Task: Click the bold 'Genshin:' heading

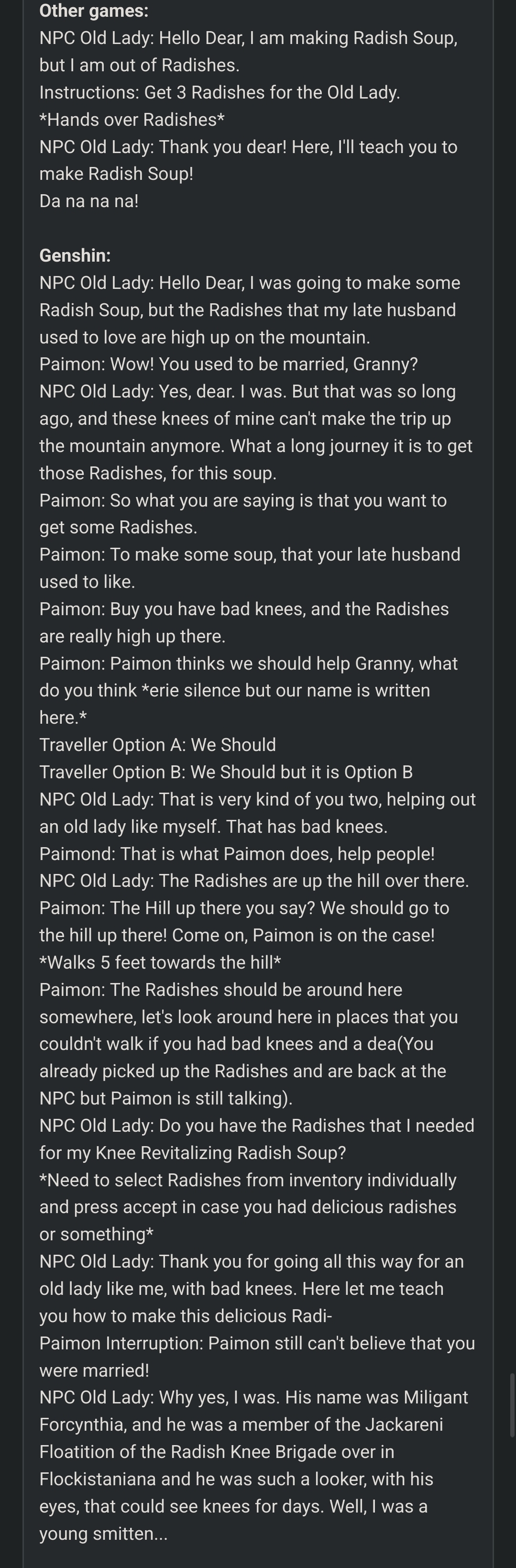Action: click(x=75, y=255)
